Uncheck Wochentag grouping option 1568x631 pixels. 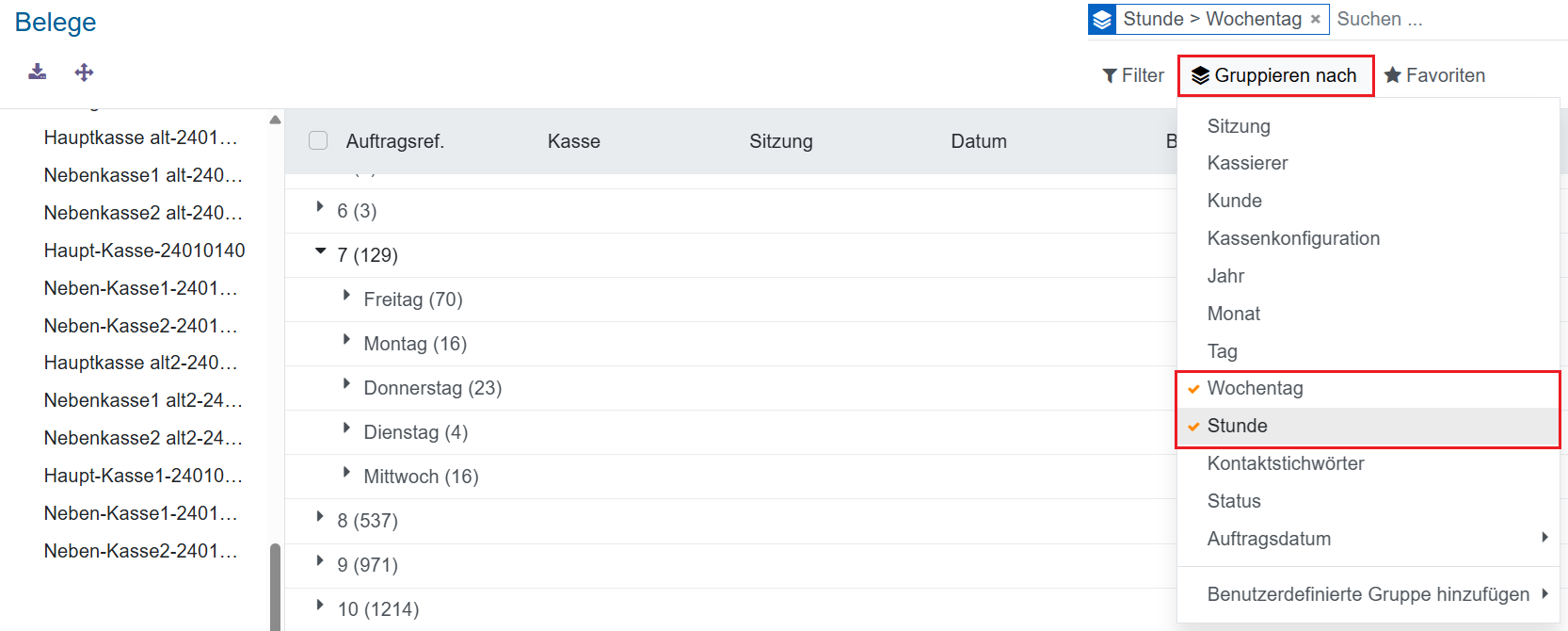(x=1255, y=388)
